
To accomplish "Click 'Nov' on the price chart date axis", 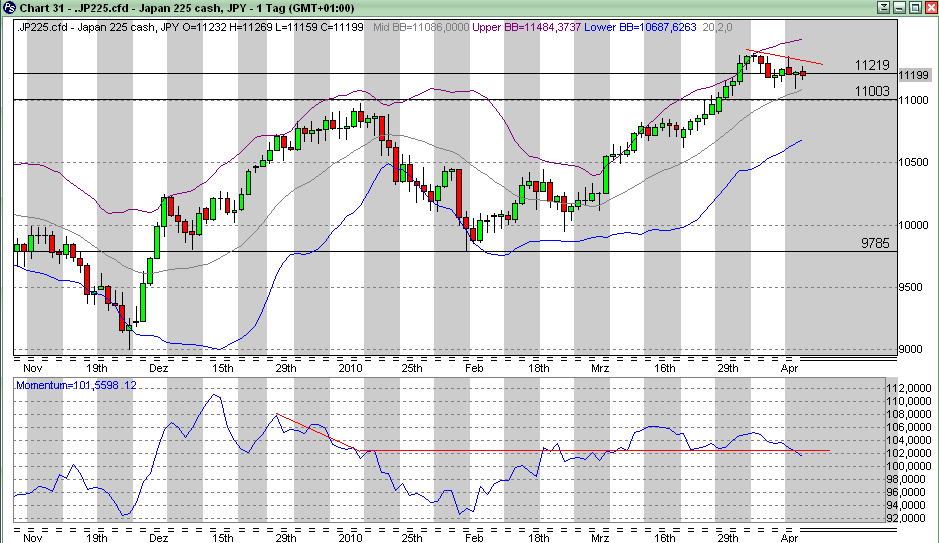I will 32,368.
